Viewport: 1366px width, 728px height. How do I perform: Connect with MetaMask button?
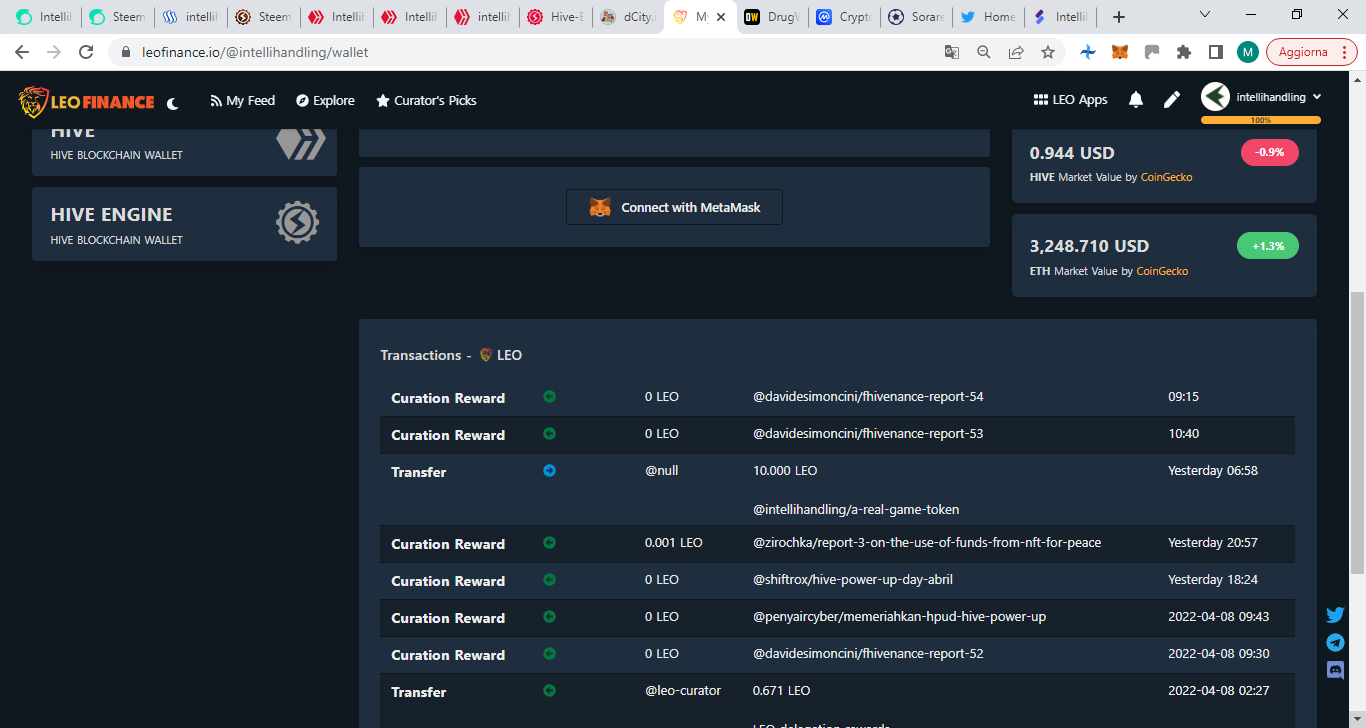674,207
